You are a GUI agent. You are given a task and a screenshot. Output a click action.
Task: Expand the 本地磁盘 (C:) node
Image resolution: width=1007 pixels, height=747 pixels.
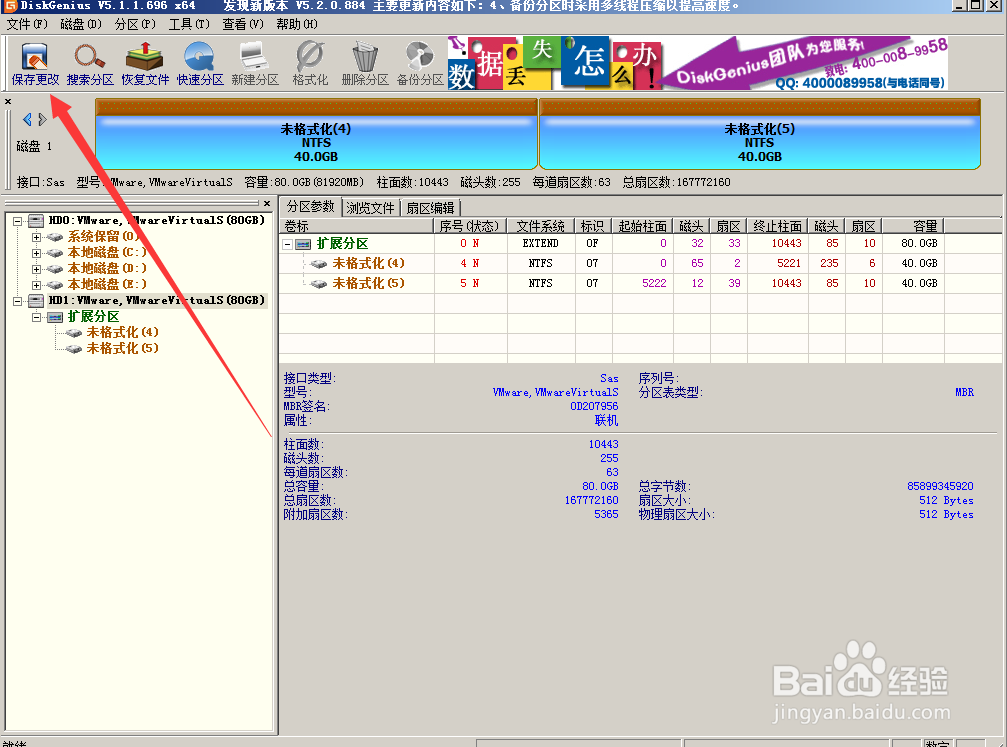click(x=37, y=253)
